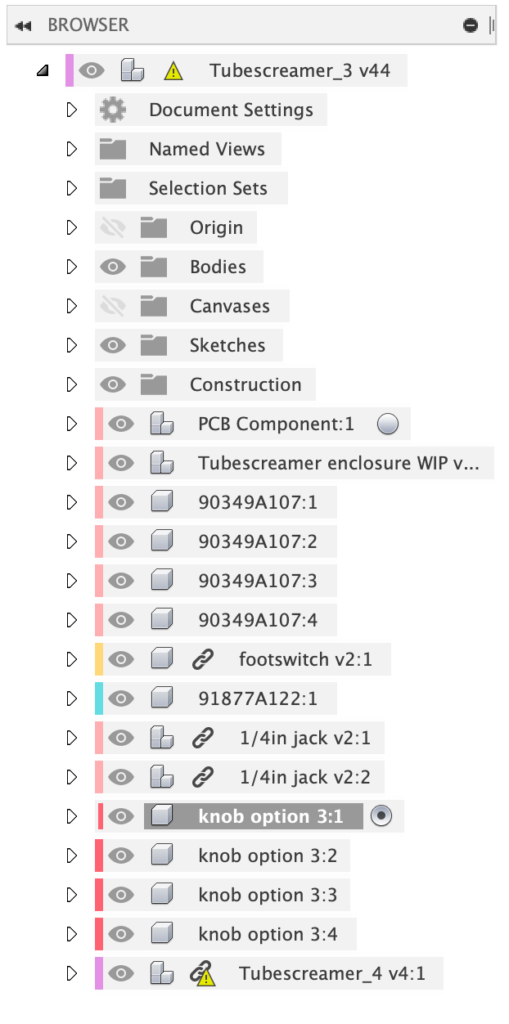Click the link icon beside 1/4in jack v2:2
509x1024 pixels.
[x=203, y=777]
